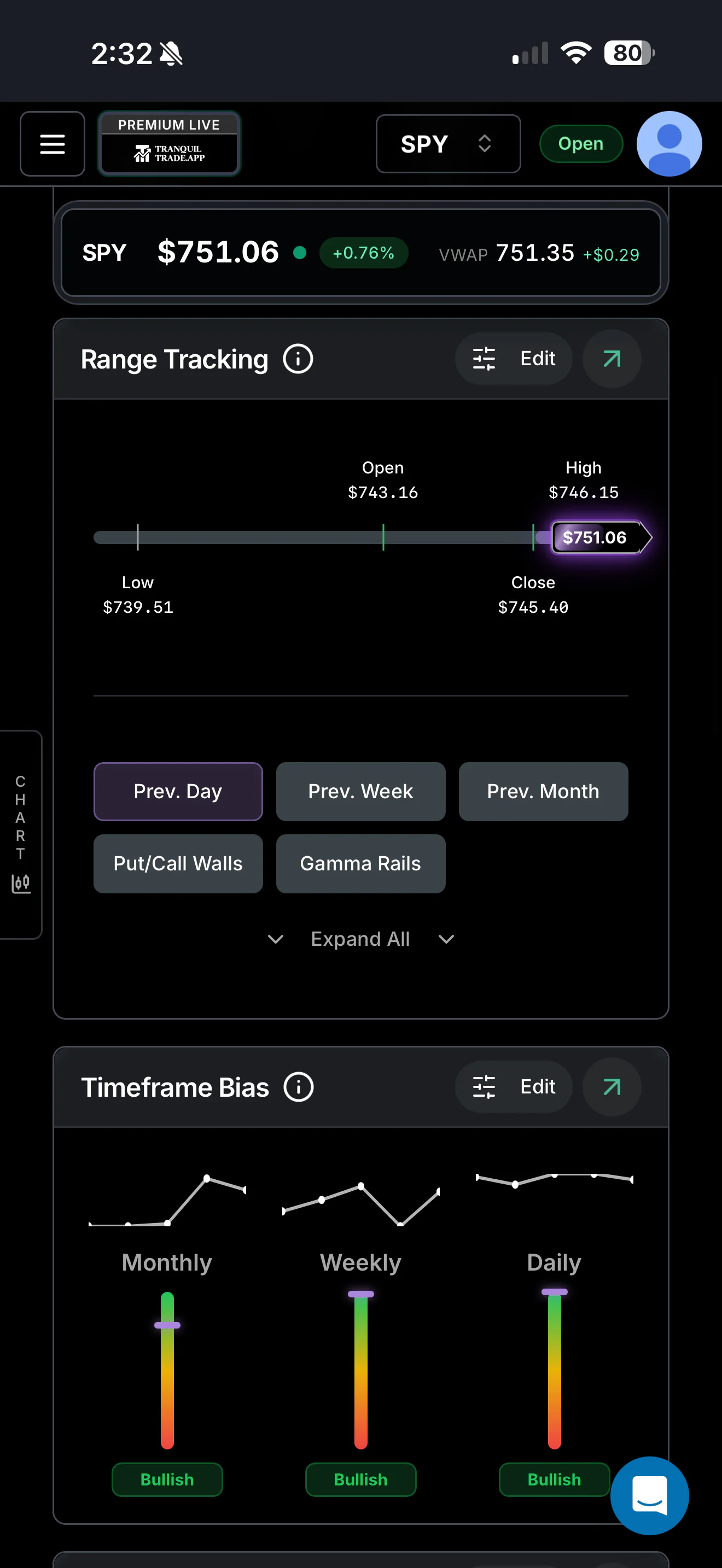Screen dimensions: 722x1568
Task: Select the Gamma Rails tab
Action: [x=360, y=864]
